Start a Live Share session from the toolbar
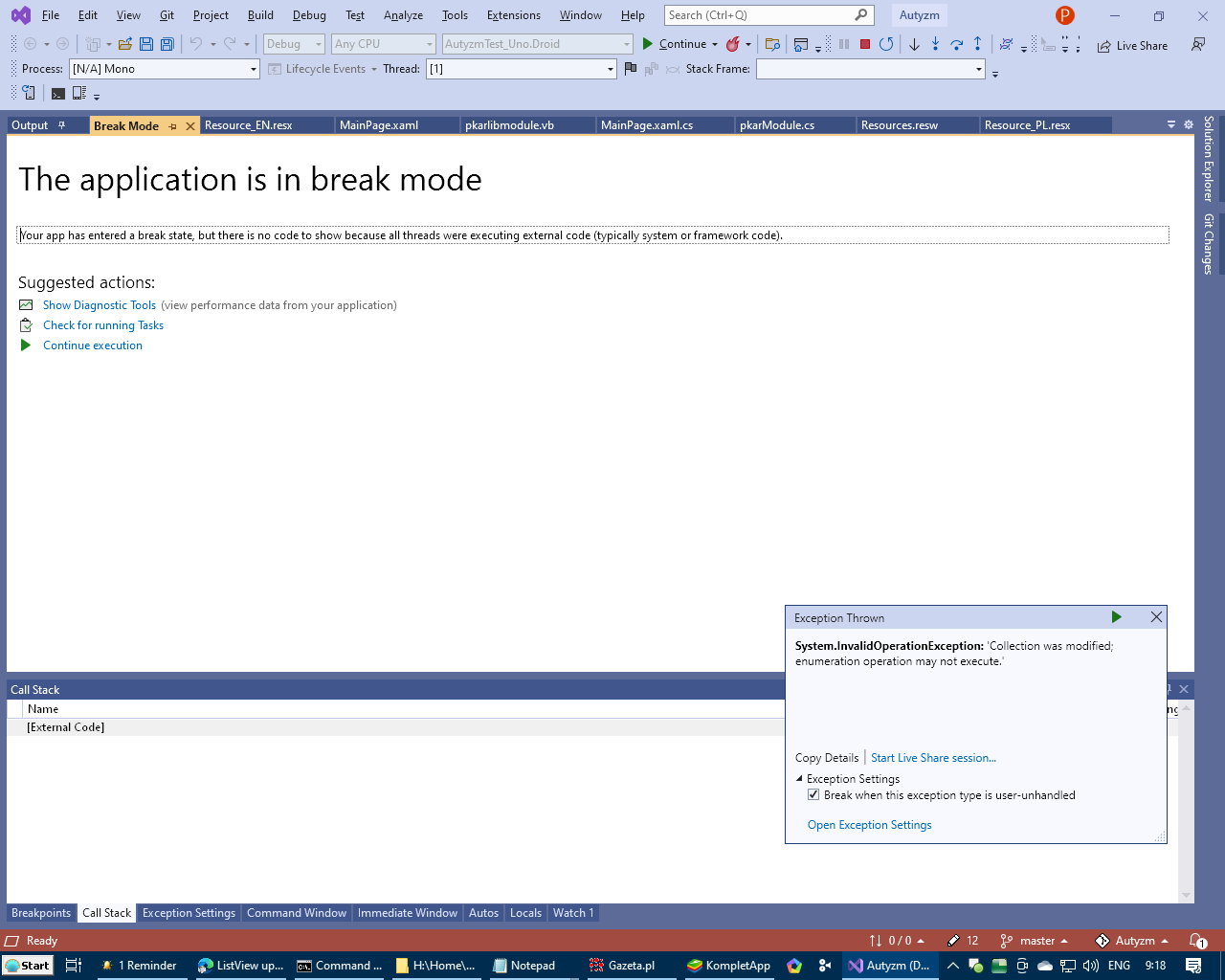This screenshot has width=1225, height=980. pos(1132,45)
